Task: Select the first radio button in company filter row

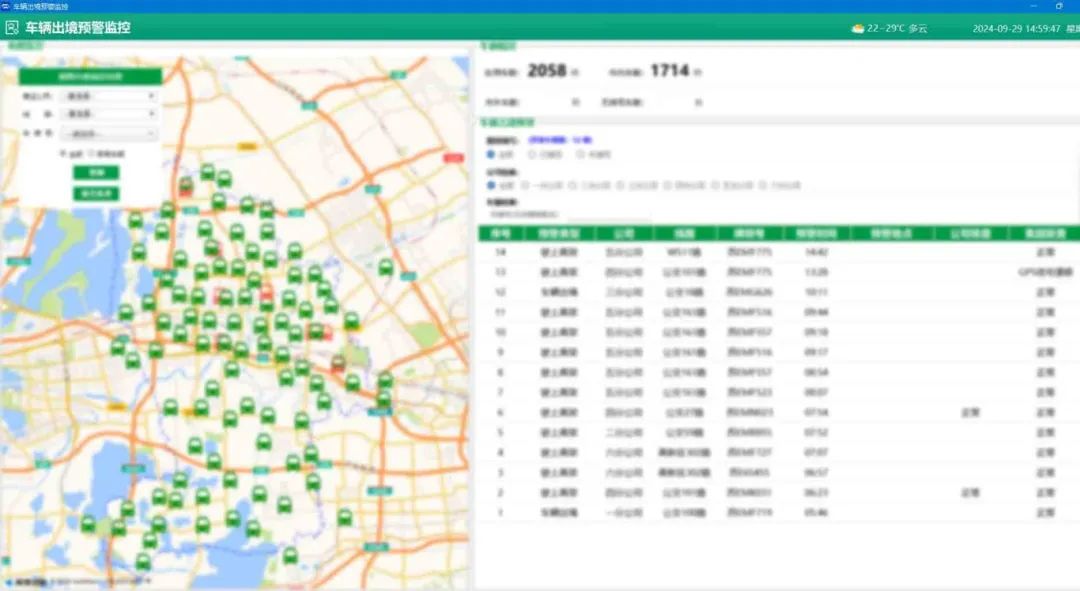Action: [x=491, y=185]
